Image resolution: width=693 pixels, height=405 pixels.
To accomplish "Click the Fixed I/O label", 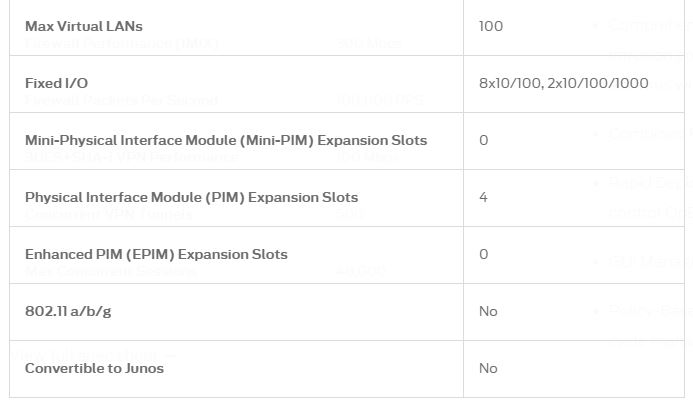I will 56,83.
